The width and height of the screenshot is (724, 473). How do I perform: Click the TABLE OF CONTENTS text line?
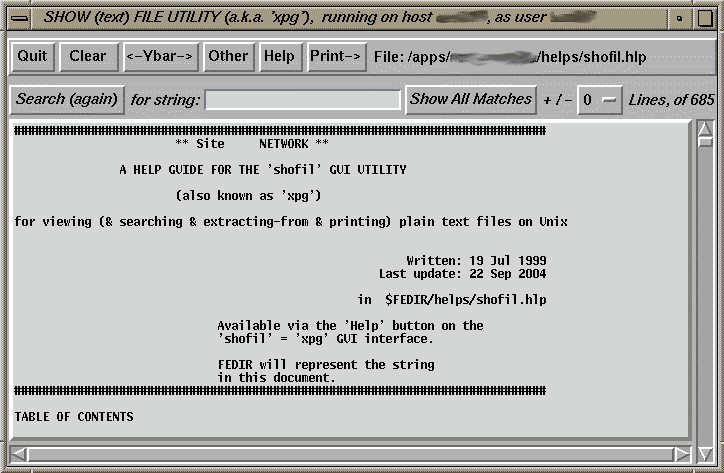coord(74,416)
